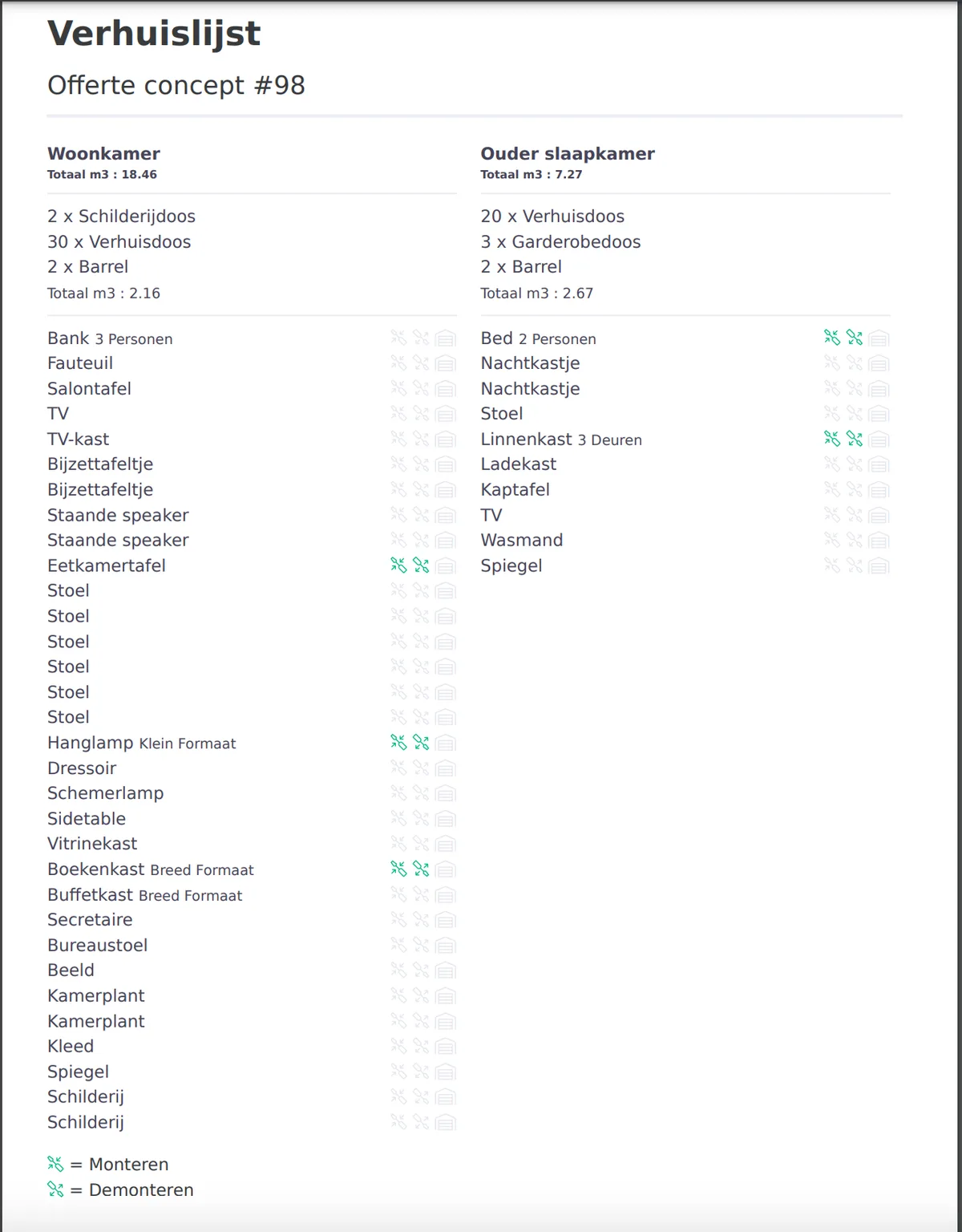Click the Demonteren legend icon
Image resolution: width=962 pixels, height=1232 pixels.
(55, 1189)
